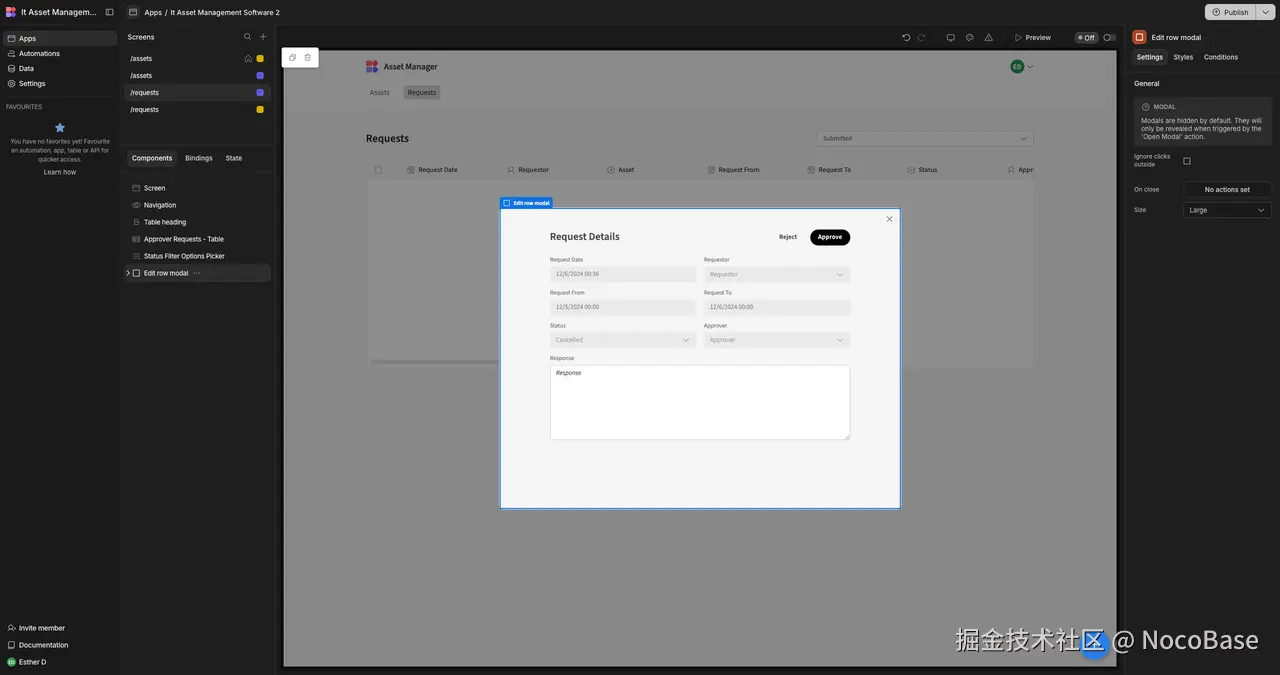Toggle the switch beside the Off indicator
Image resolution: width=1280 pixels, height=675 pixels.
(1109, 38)
